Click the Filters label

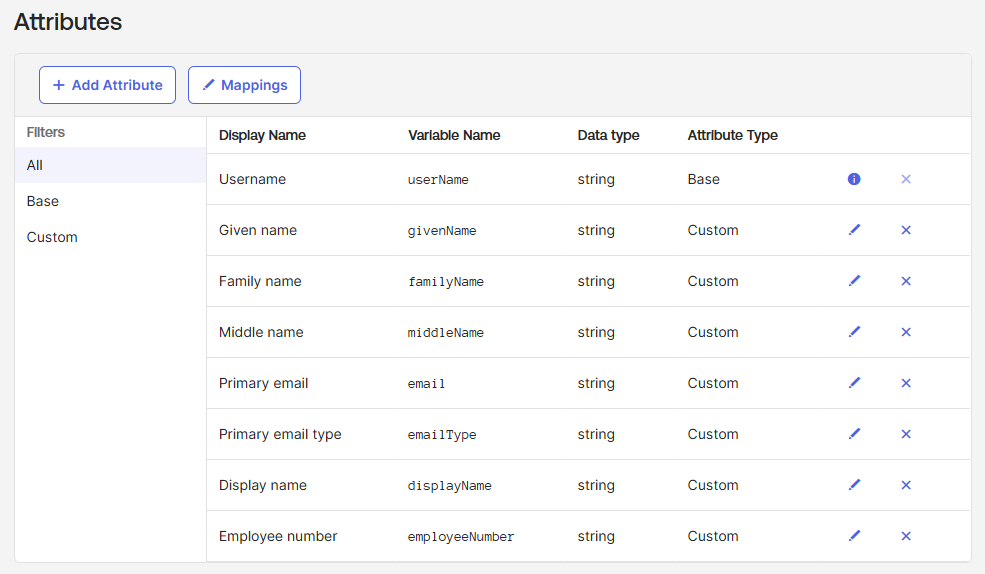tap(46, 132)
